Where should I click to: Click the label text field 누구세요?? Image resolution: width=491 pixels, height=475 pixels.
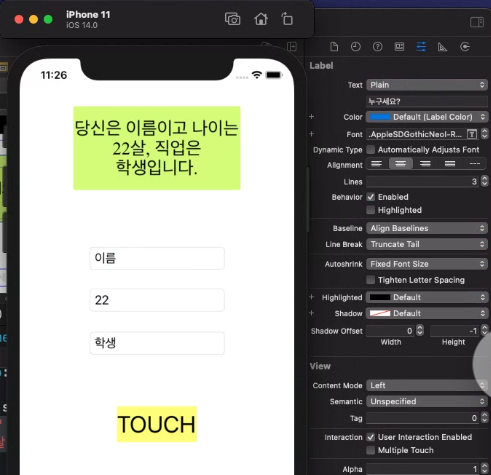coord(427,101)
